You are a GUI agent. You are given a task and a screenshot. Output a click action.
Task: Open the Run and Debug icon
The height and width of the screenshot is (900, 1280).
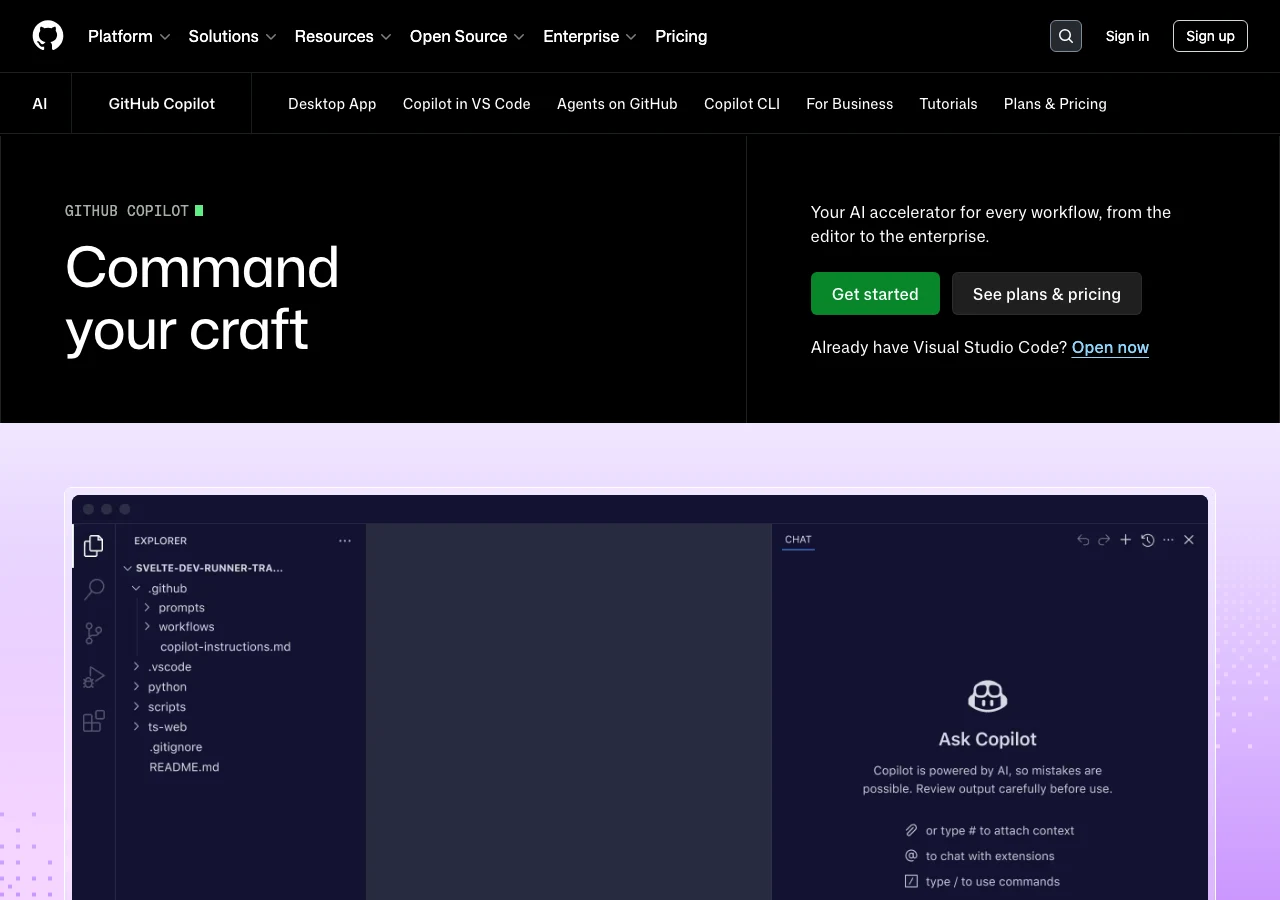pyautogui.click(x=94, y=677)
